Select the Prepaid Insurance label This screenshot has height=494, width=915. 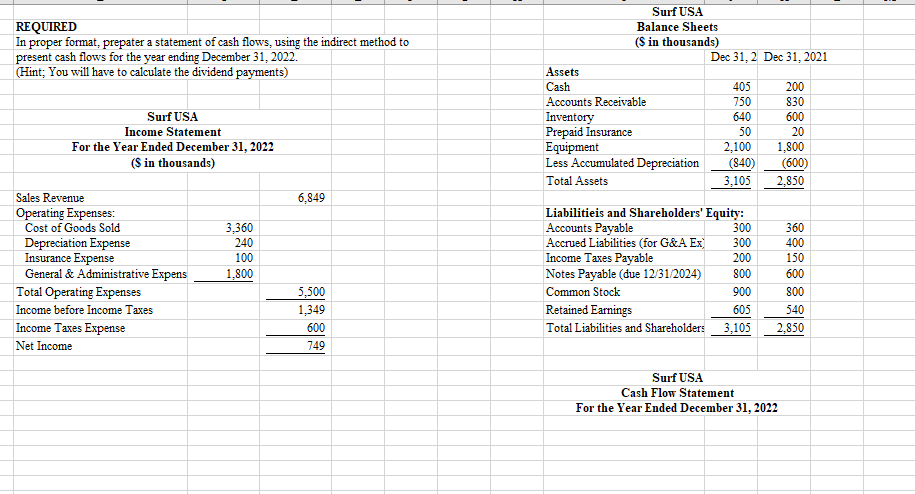(589, 133)
